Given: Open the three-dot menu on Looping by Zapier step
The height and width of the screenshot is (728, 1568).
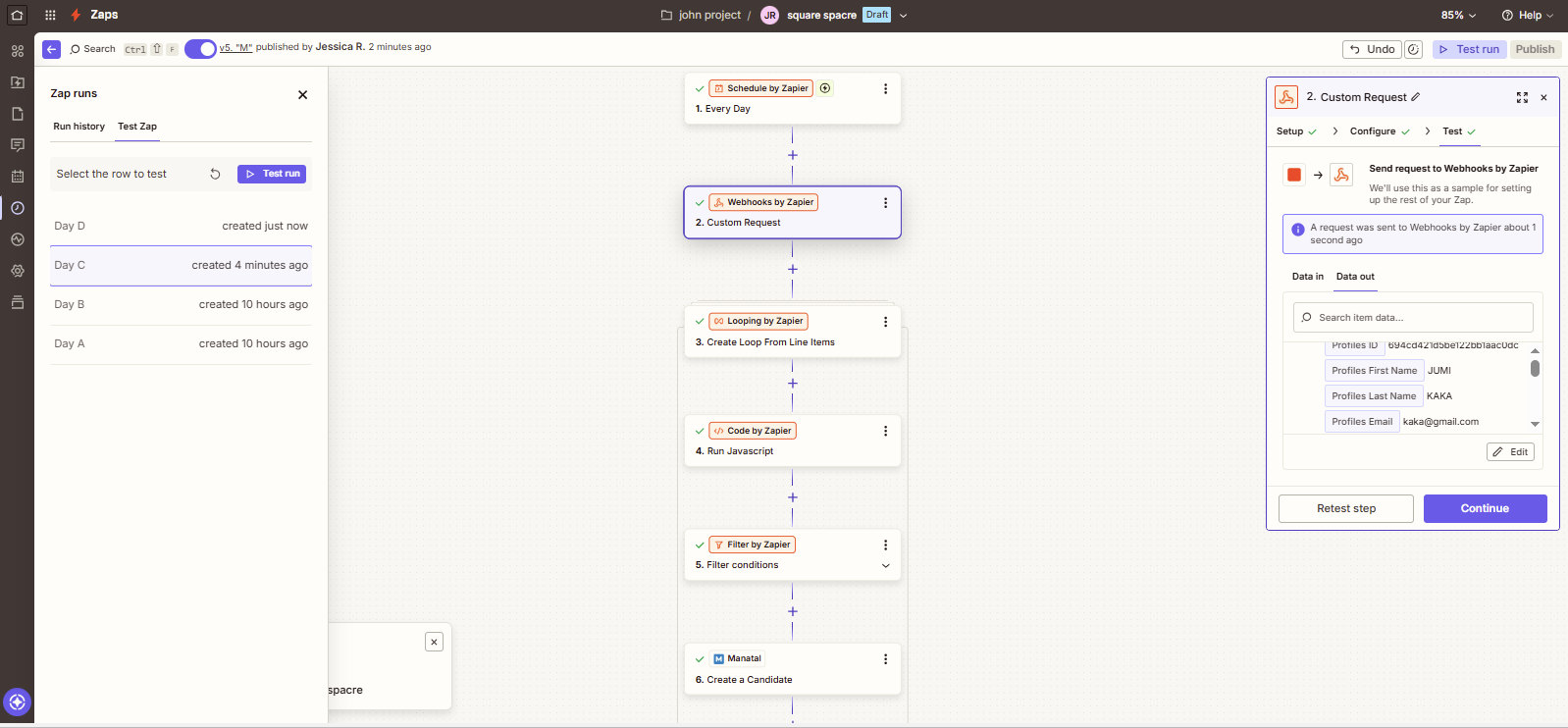Looking at the screenshot, I should [885, 322].
